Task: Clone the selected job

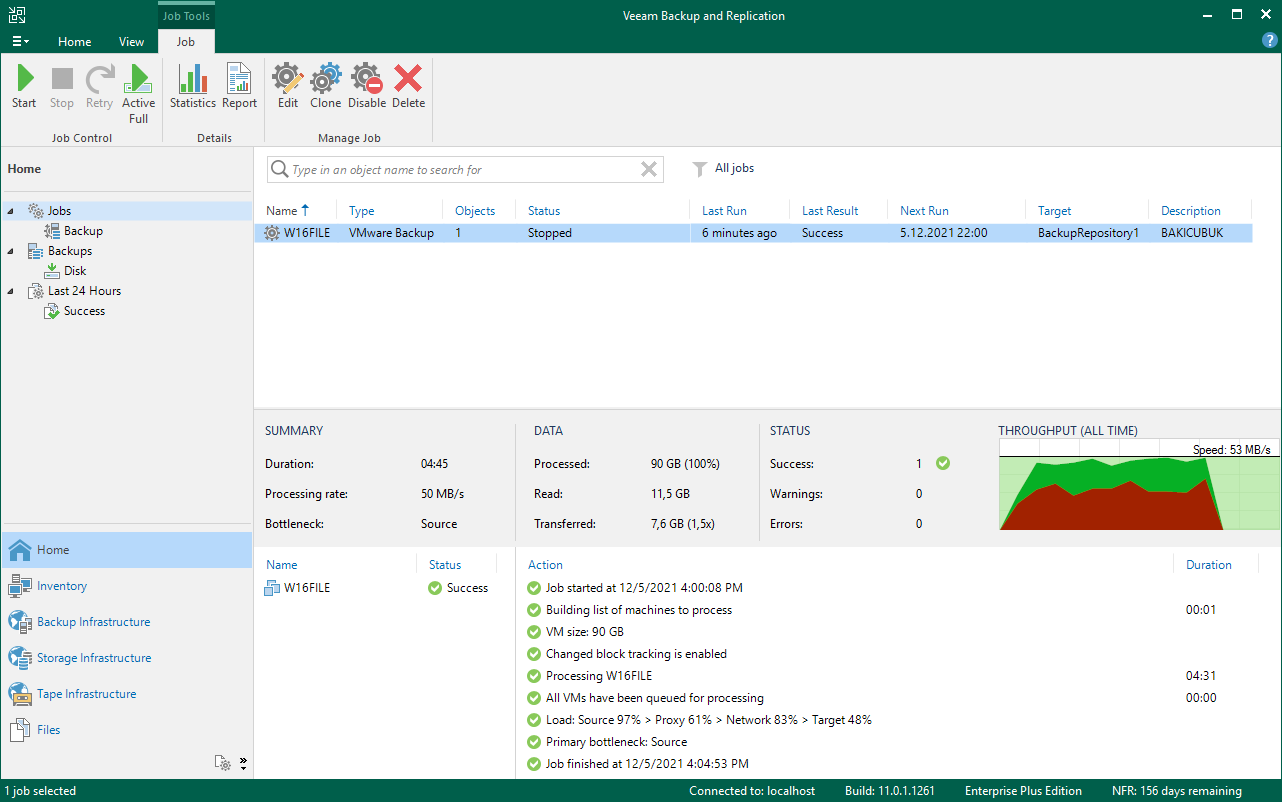Action: [x=325, y=87]
